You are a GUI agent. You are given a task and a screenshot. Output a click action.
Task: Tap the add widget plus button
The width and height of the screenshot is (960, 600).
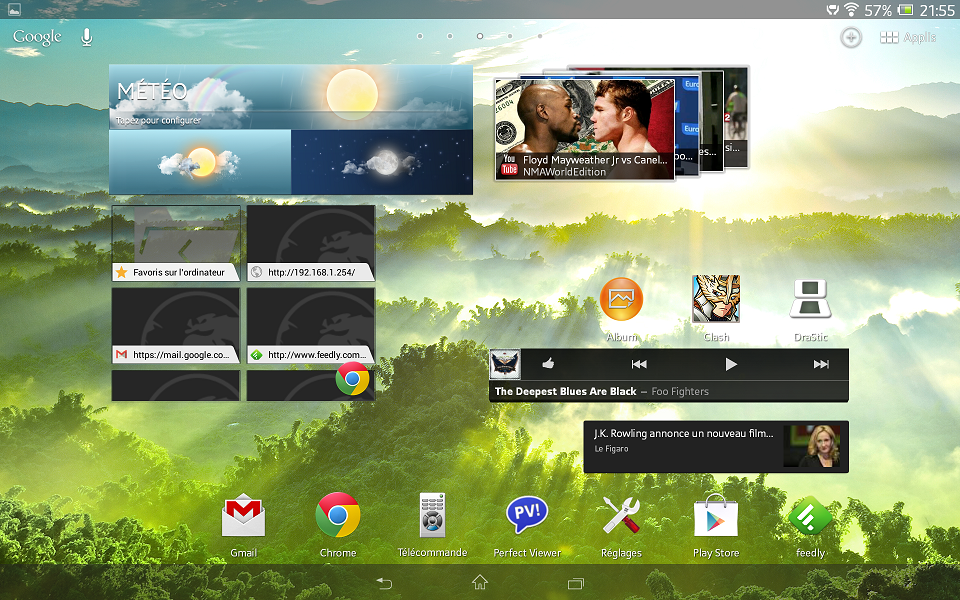click(850, 37)
